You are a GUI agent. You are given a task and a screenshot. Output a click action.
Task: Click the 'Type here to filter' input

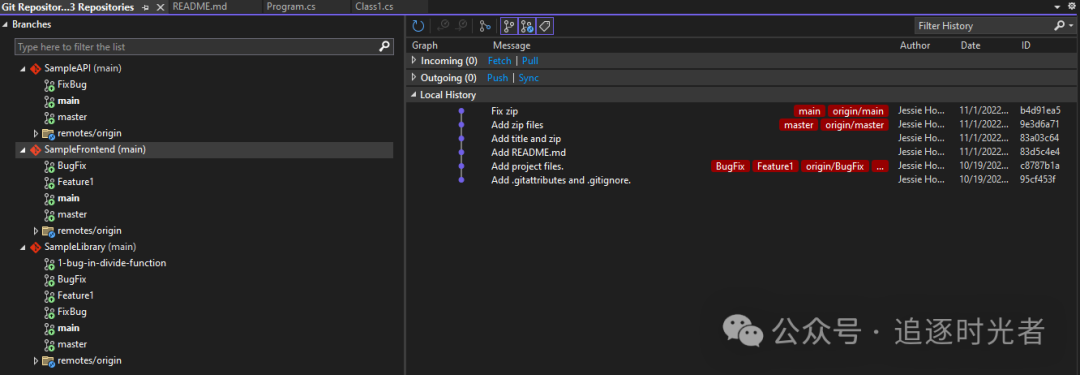[x=197, y=47]
